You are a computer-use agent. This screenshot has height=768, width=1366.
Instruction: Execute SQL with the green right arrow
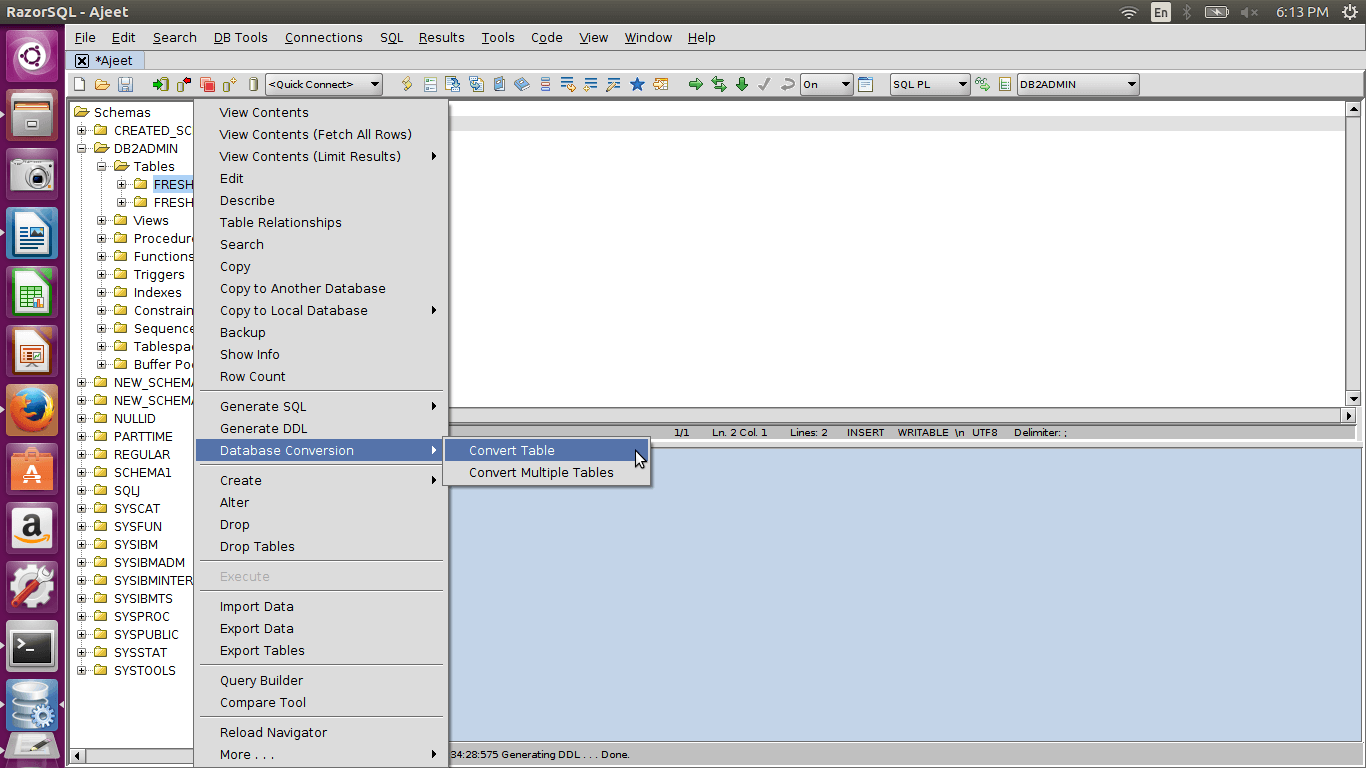point(696,84)
